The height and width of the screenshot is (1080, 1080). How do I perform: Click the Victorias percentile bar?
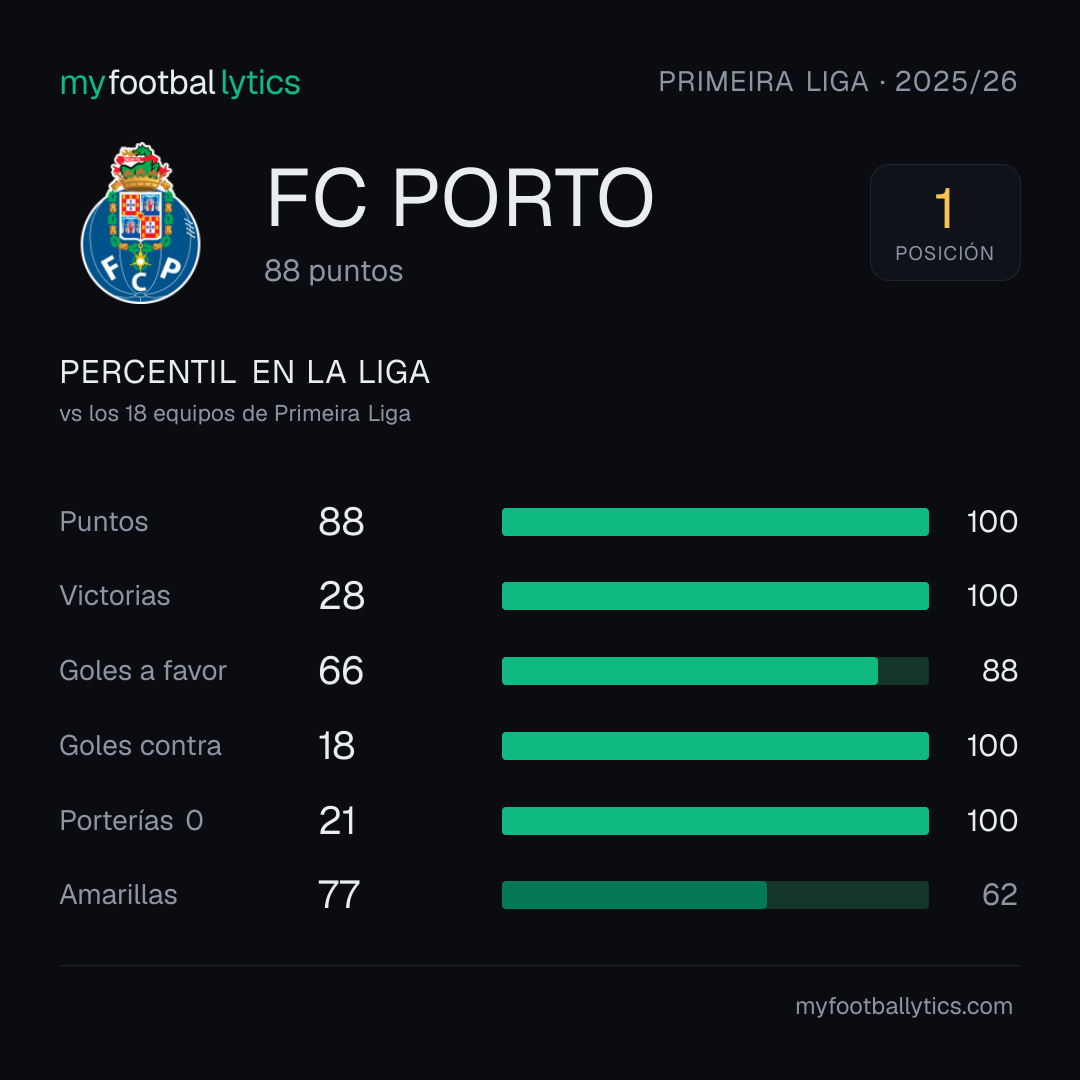click(715, 596)
